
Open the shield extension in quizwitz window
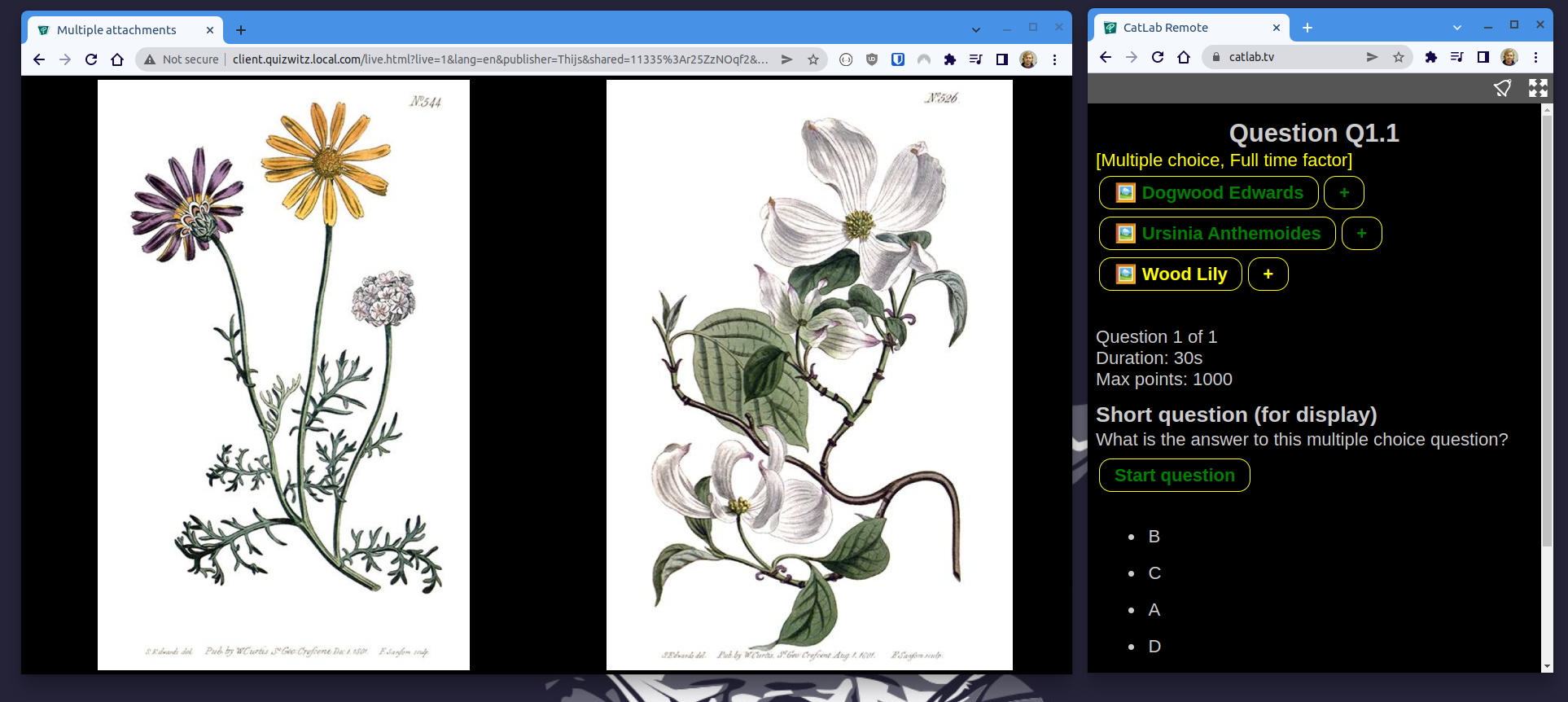pyautogui.click(x=872, y=59)
